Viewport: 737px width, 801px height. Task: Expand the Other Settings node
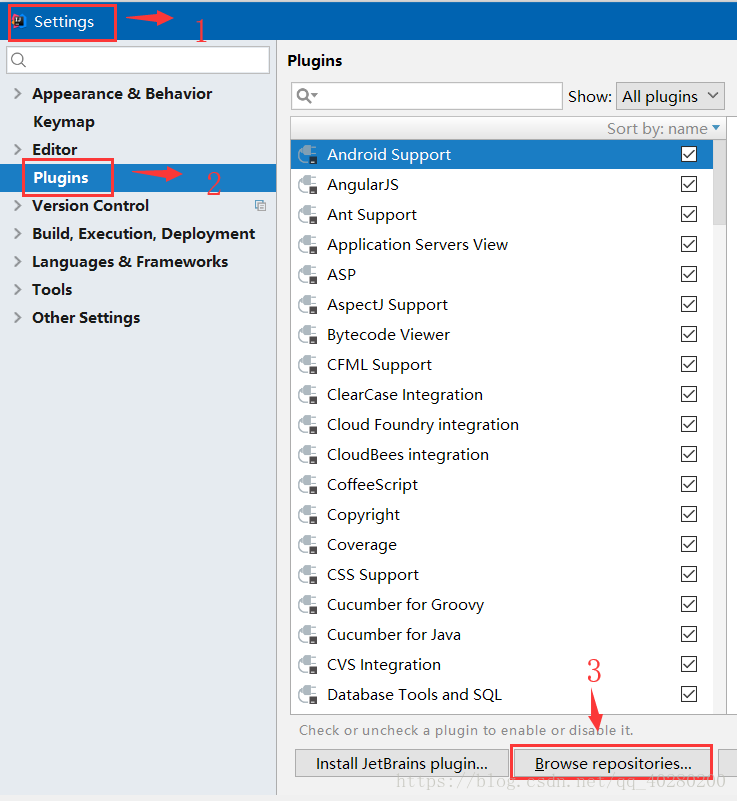[x=18, y=317]
